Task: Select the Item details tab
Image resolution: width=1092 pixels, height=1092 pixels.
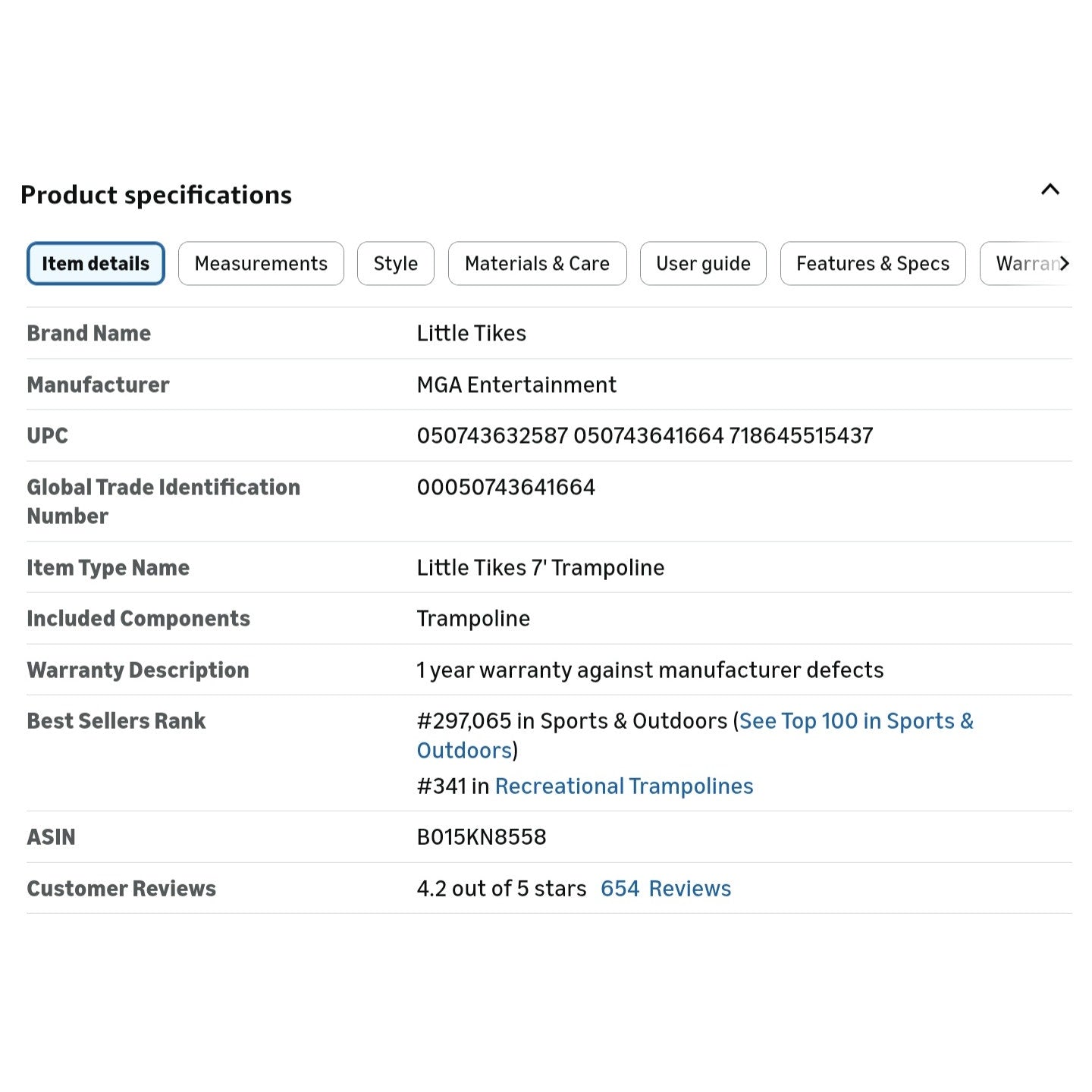Action: tap(96, 263)
